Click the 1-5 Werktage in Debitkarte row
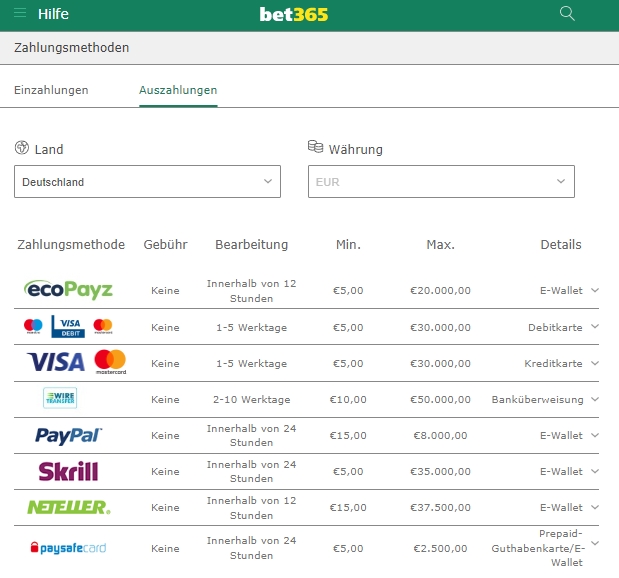619x578 pixels. (251, 327)
